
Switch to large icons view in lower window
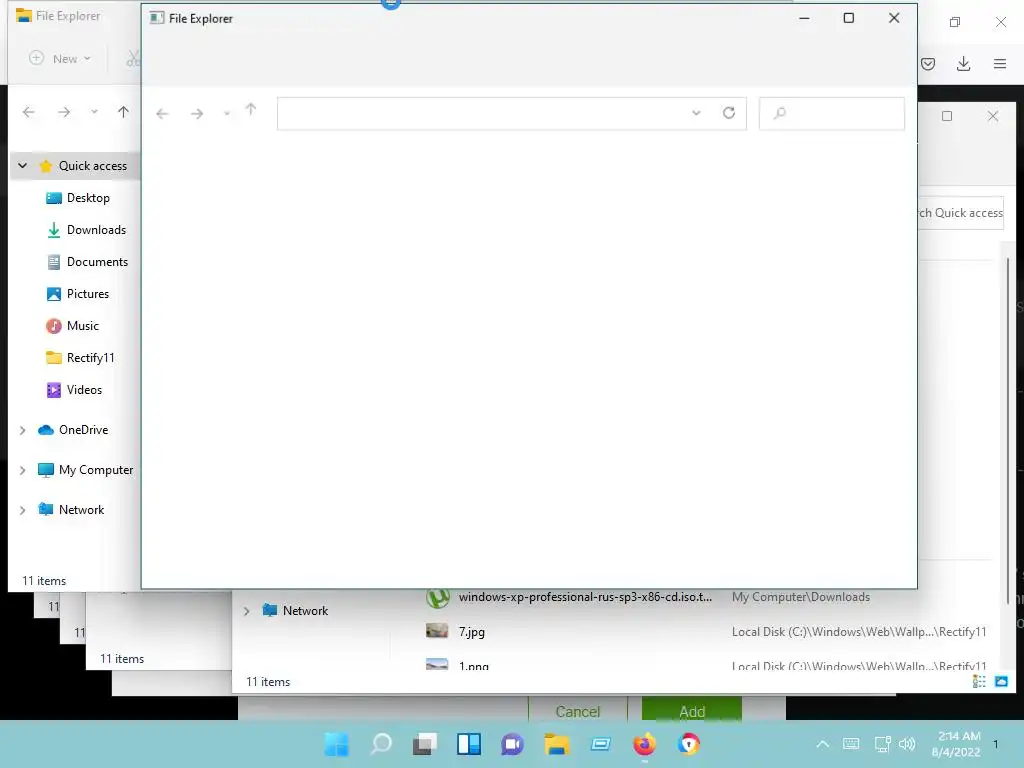(x=1001, y=682)
